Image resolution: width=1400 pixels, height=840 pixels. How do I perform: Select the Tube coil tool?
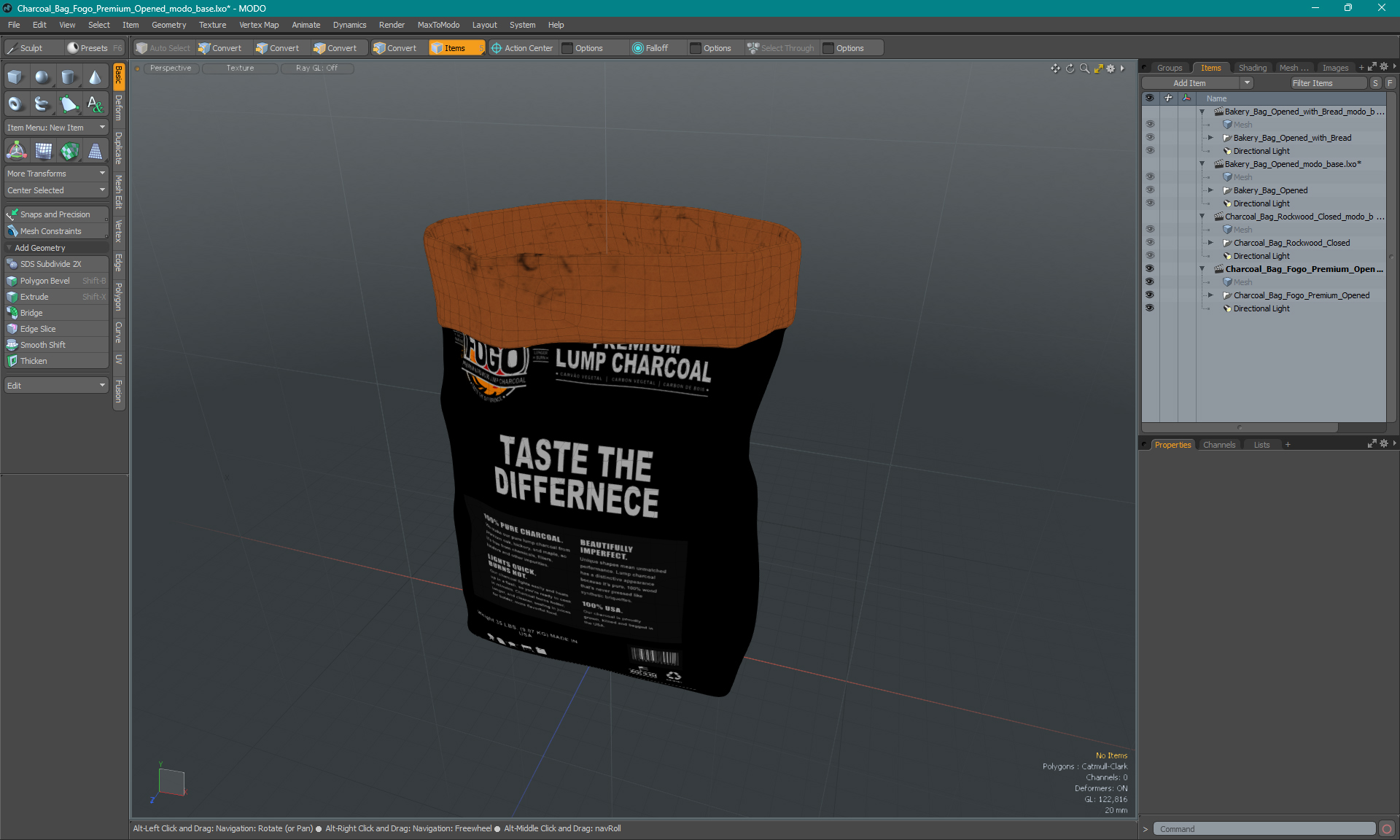click(x=42, y=104)
